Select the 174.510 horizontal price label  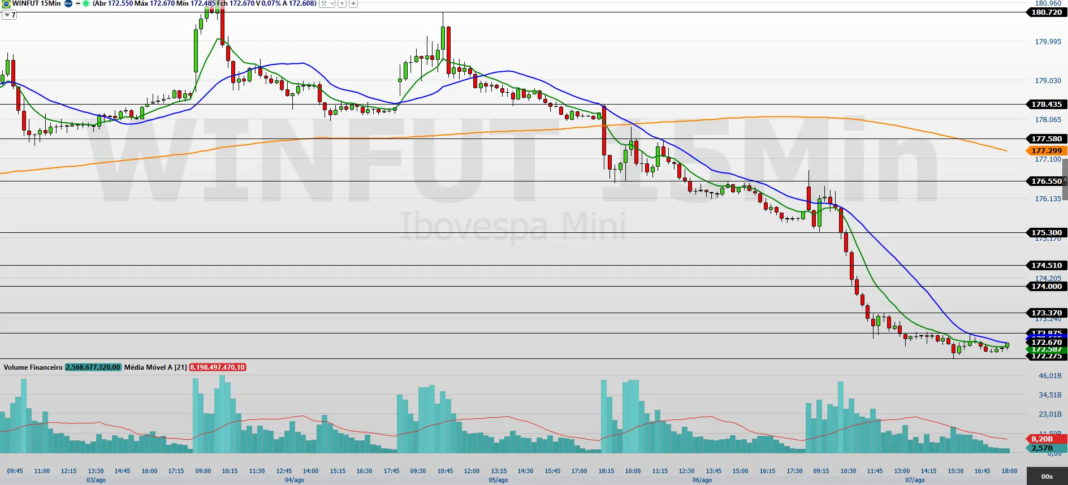pyautogui.click(x=1047, y=266)
